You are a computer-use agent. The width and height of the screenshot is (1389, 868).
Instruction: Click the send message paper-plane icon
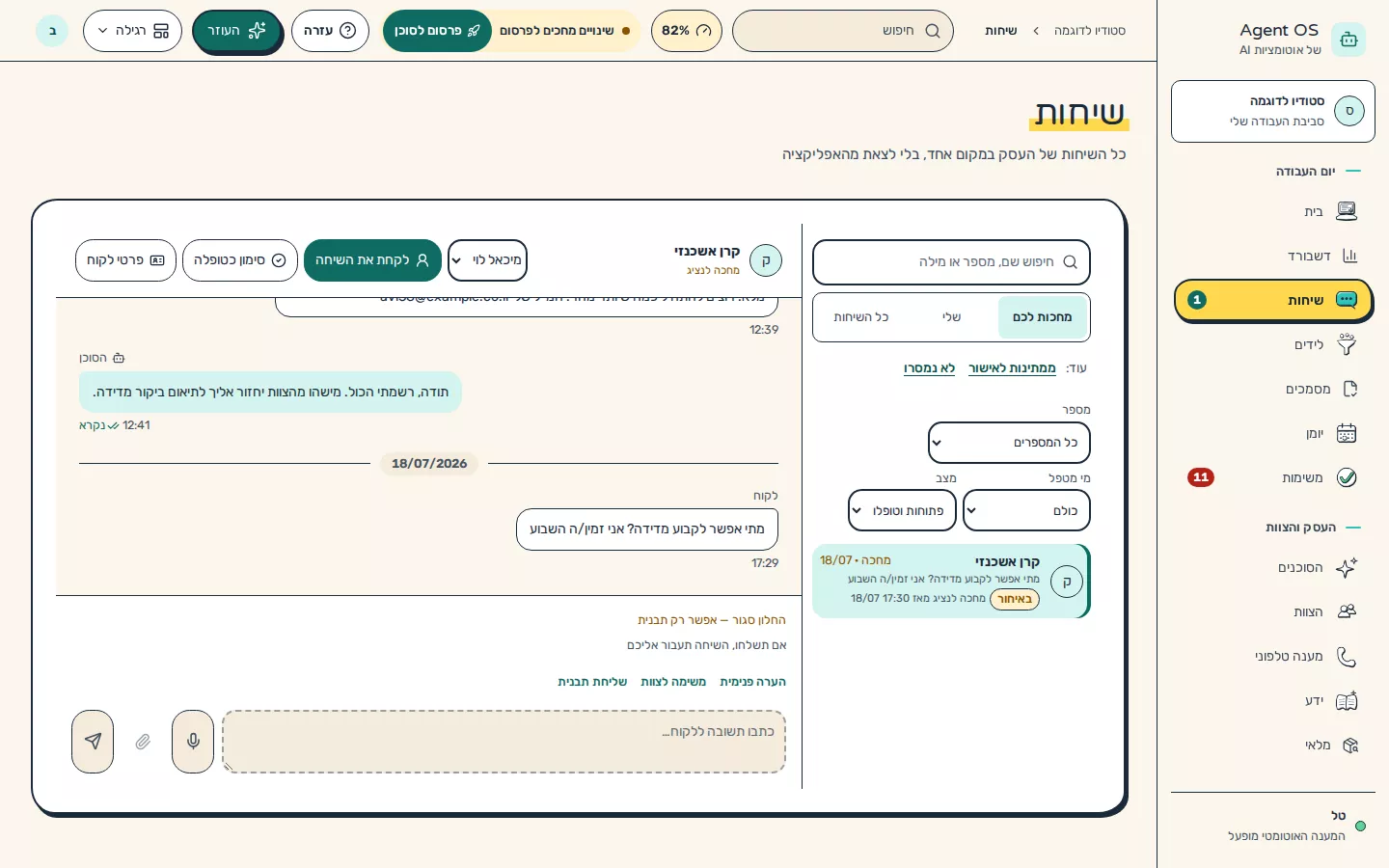click(x=93, y=742)
